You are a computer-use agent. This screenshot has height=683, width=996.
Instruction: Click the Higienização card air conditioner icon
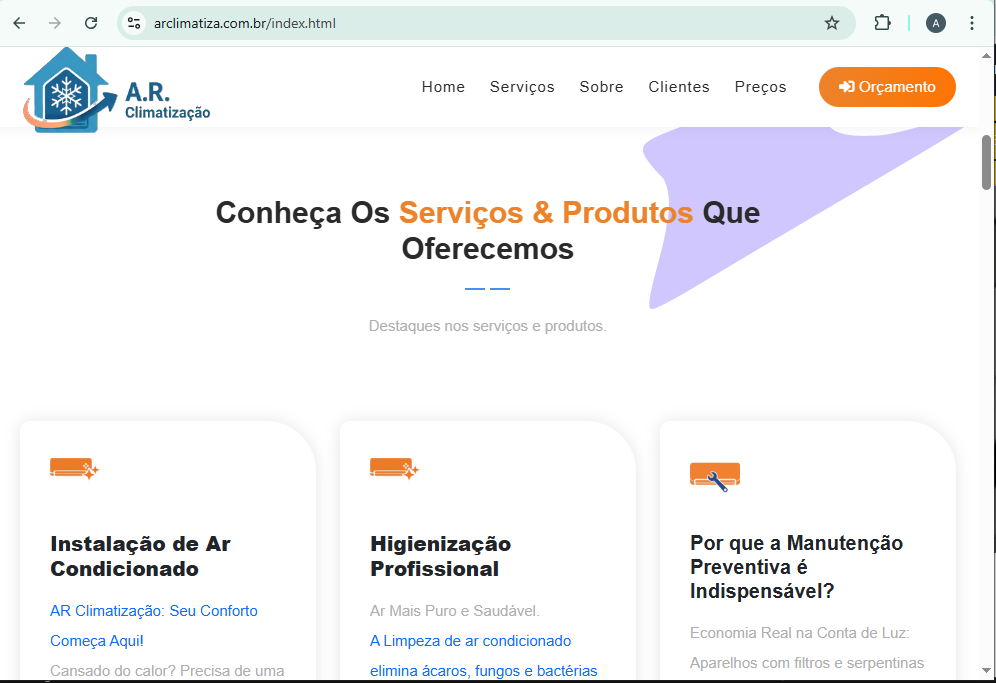(x=394, y=468)
